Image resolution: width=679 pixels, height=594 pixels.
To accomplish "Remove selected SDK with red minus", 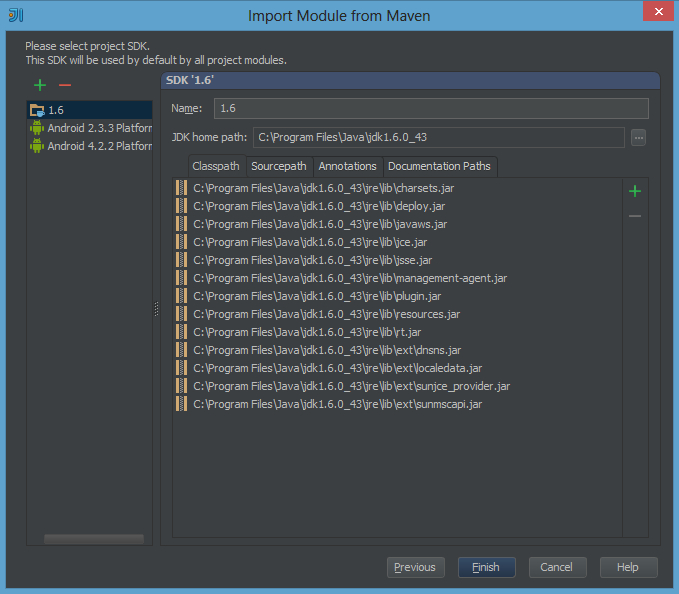I will point(65,85).
